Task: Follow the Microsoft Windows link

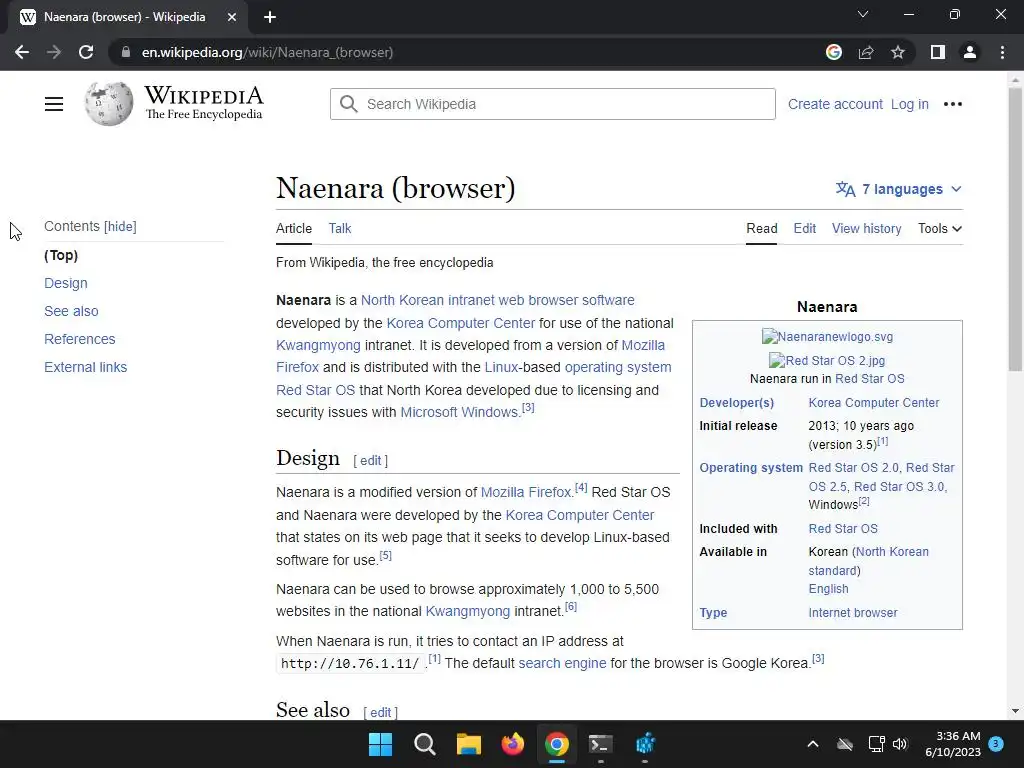Action: (459, 413)
